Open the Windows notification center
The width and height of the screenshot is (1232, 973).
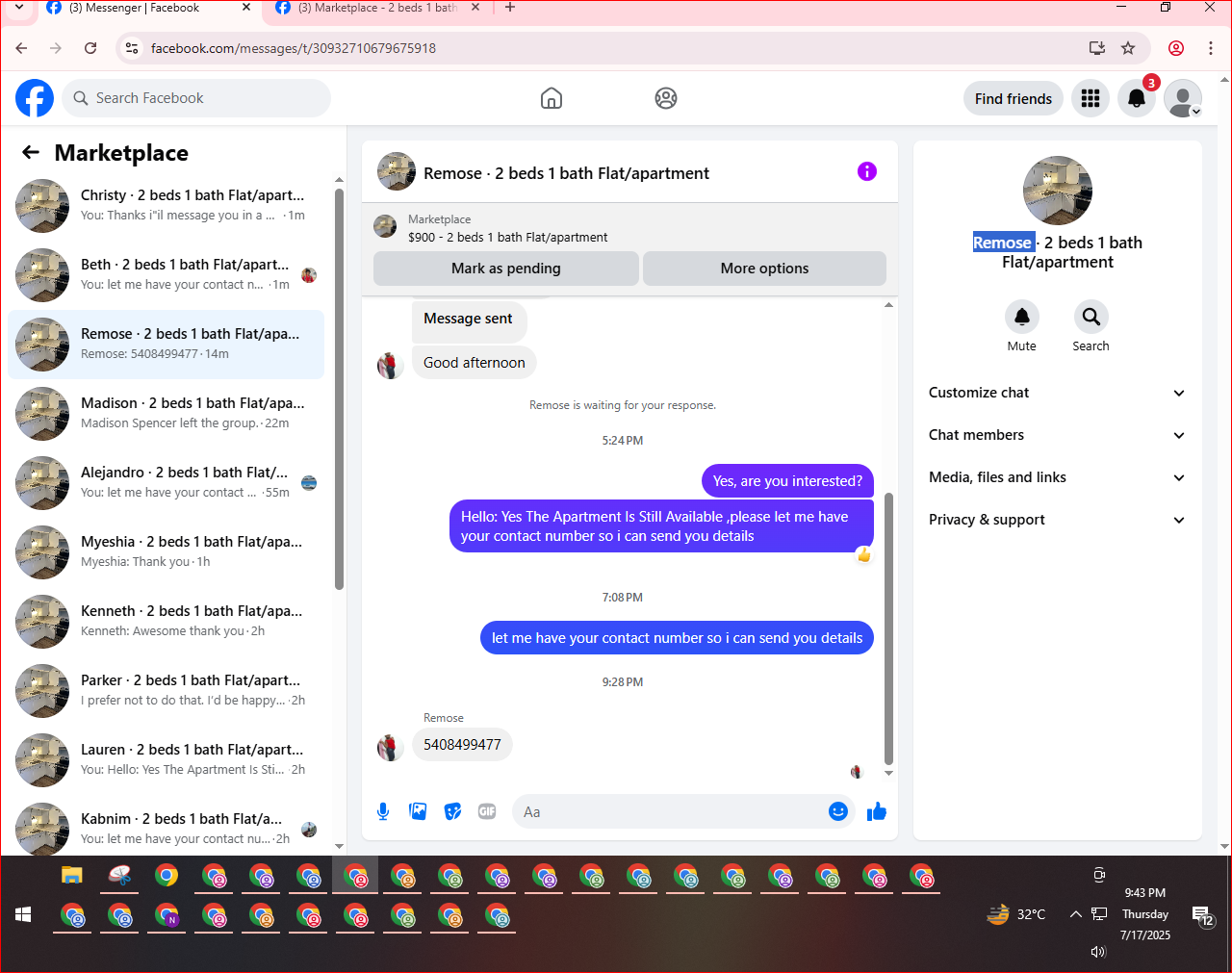pyautogui.click(x=1203, y=916)
